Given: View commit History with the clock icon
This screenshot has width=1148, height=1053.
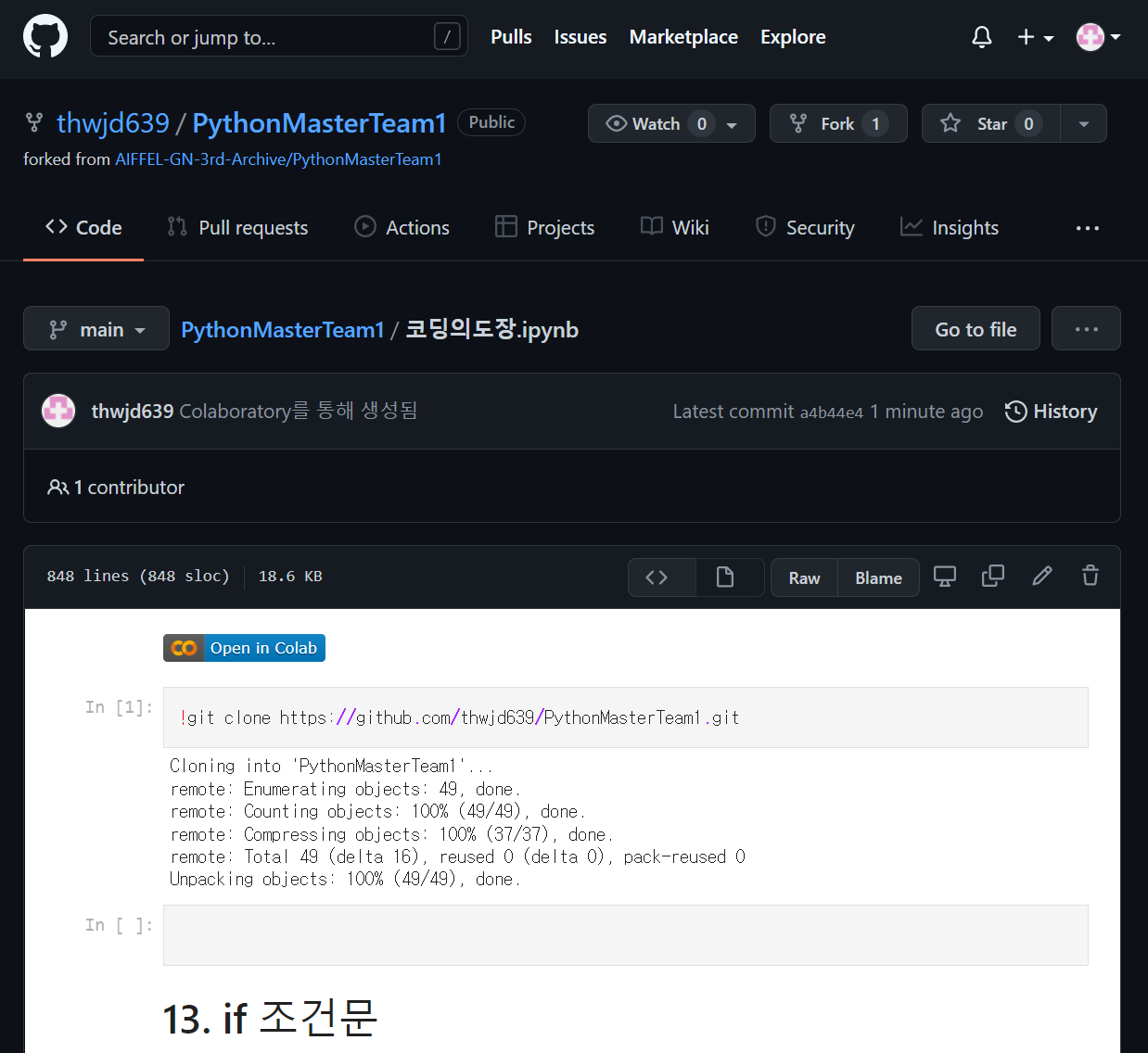Looking at the screenshot, I should pyautogui.click(x=1051, y=412).
